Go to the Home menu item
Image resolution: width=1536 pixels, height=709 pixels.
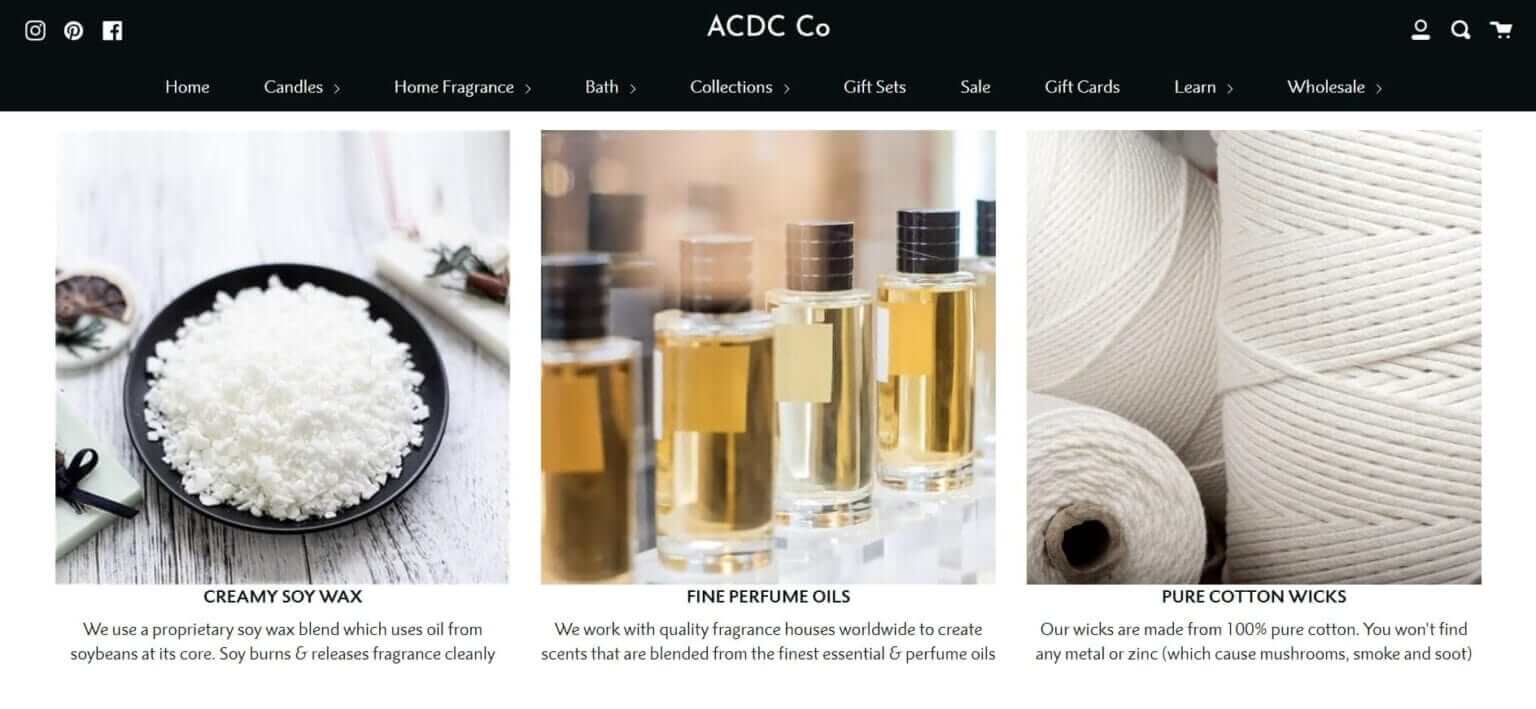point(187,87)
